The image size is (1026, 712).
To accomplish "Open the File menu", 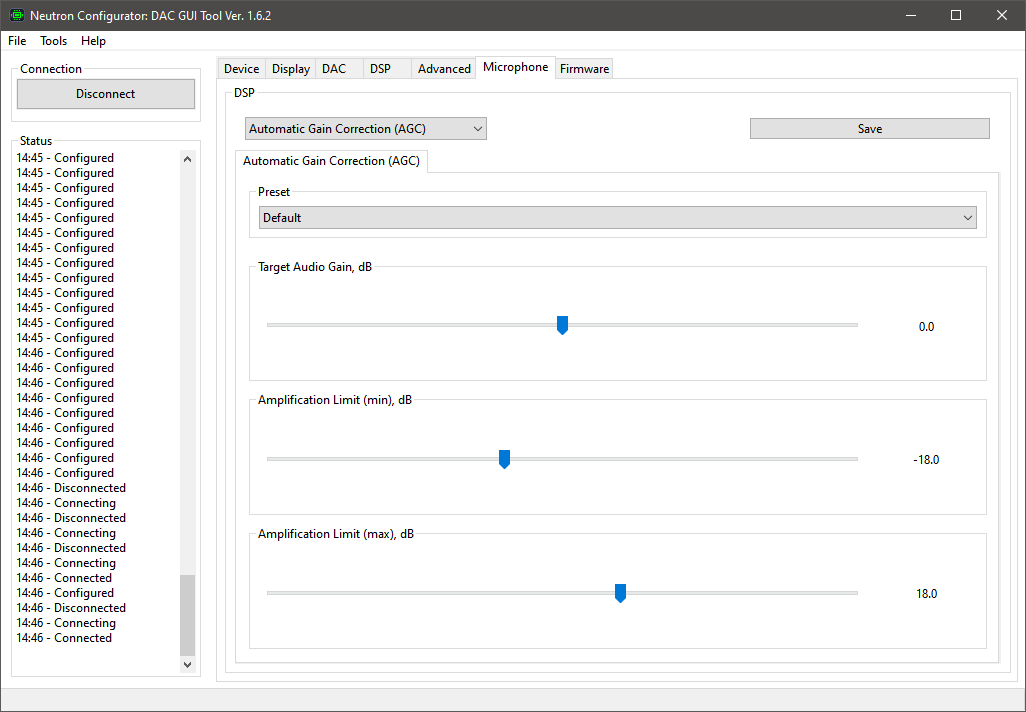I will point(17,41).
